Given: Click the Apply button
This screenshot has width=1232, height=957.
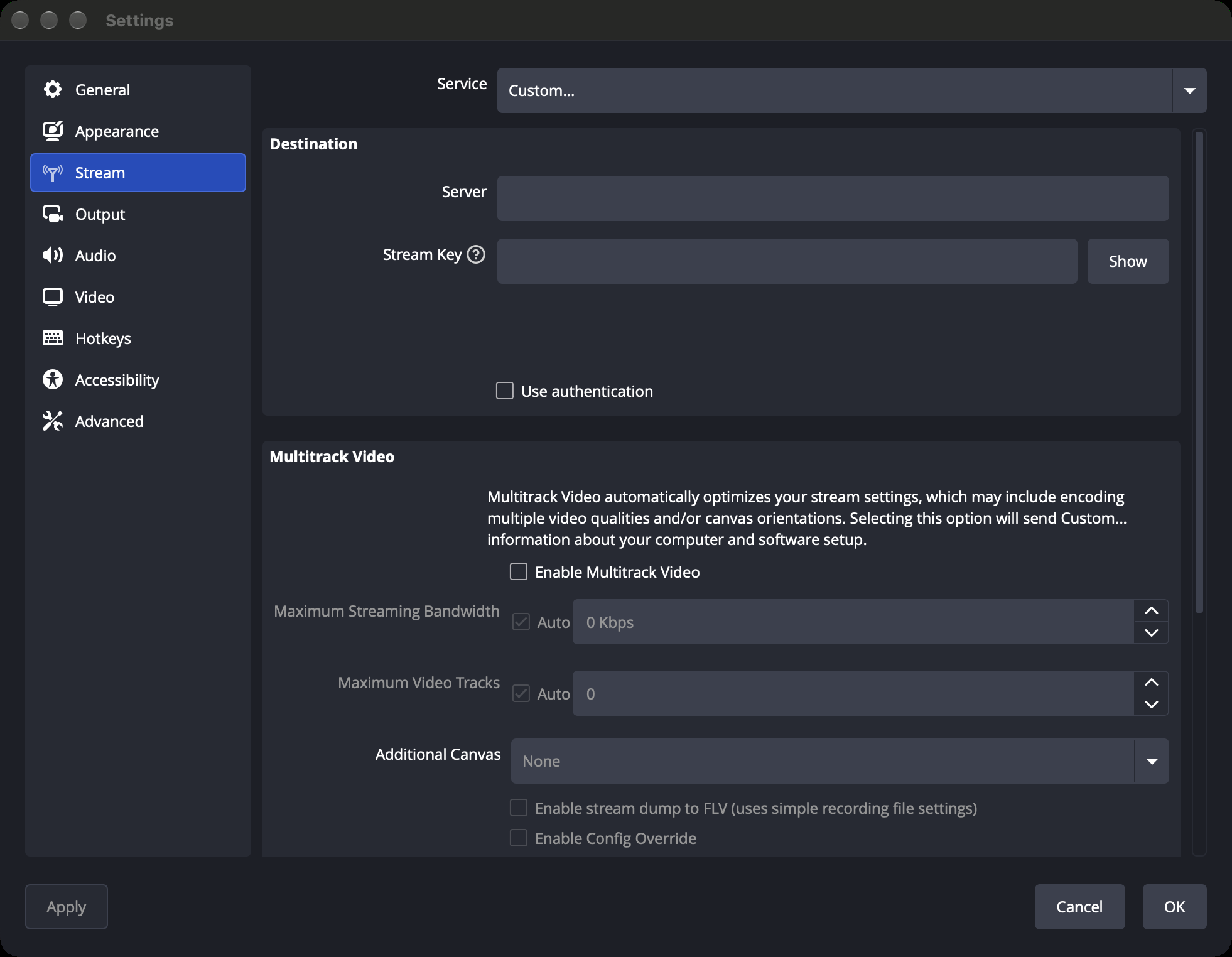Looking at the screenshot, I should (67, 907).
